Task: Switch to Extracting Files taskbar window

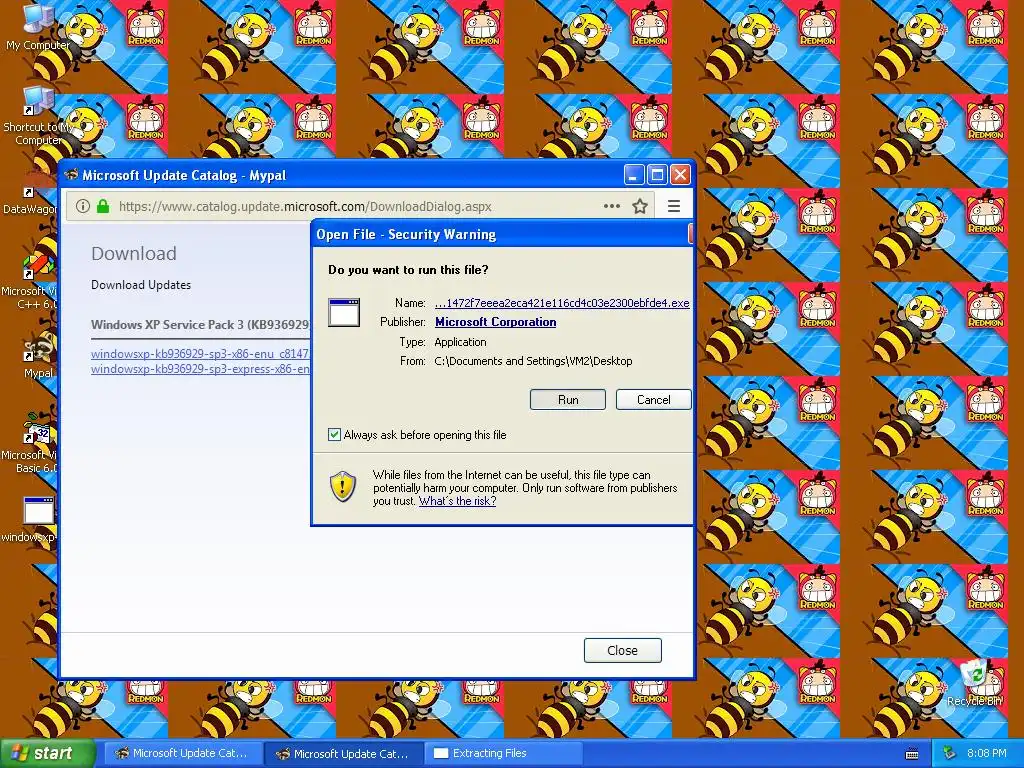Action: pyautogui.click(x=504, y=753)
